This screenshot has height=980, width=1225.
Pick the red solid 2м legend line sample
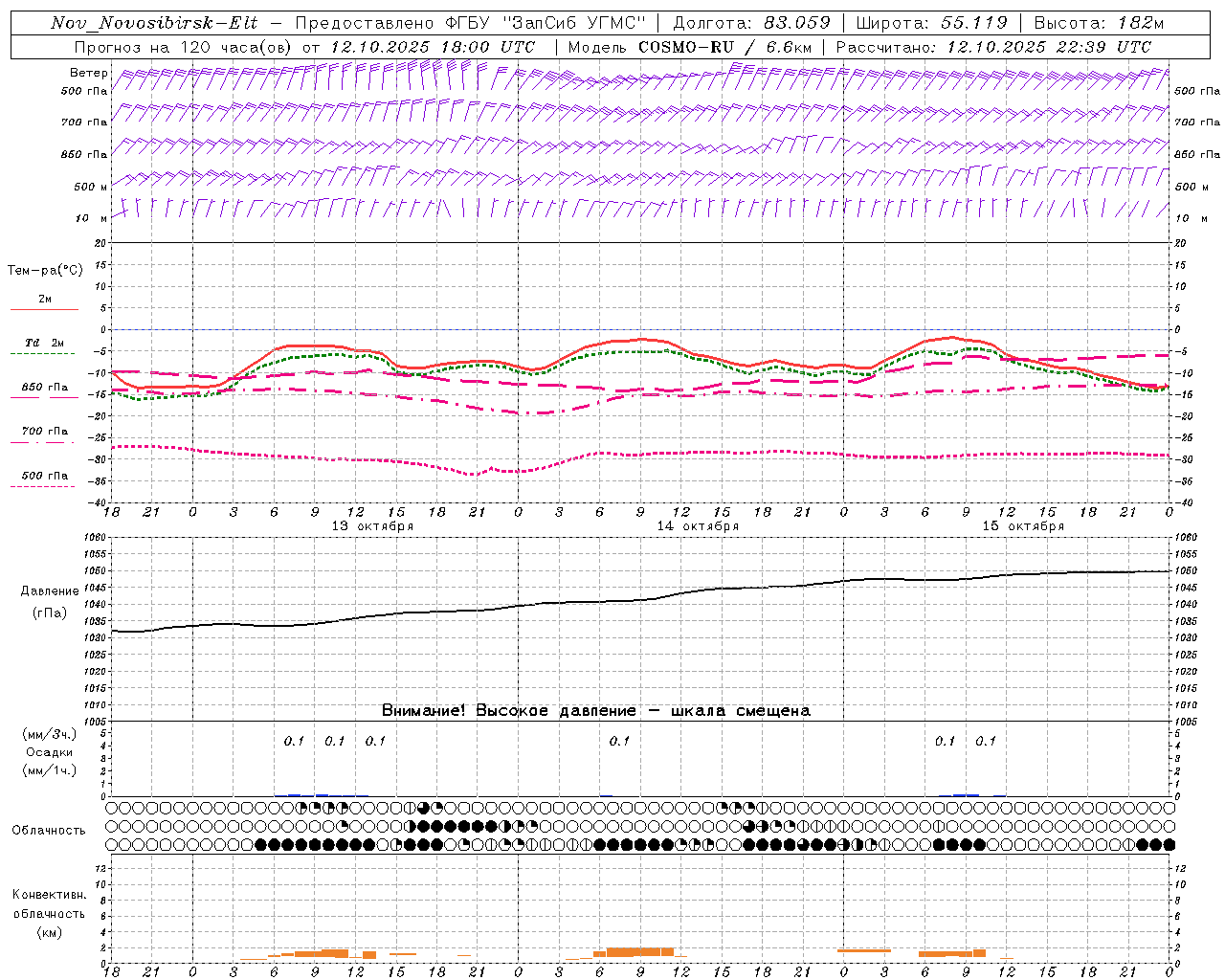coord(44,309)
